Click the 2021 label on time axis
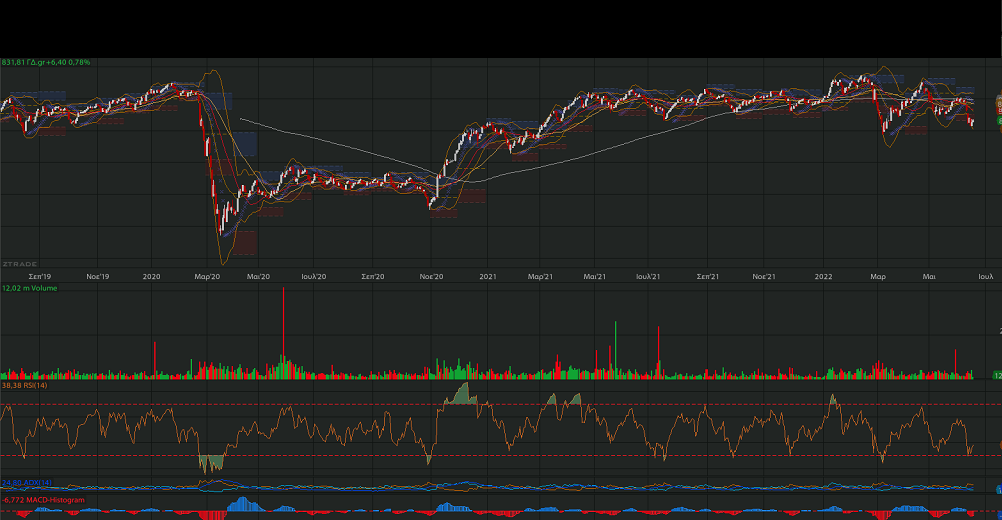The width and height of the screenshot is (1002, 520). tap(488, 275)
